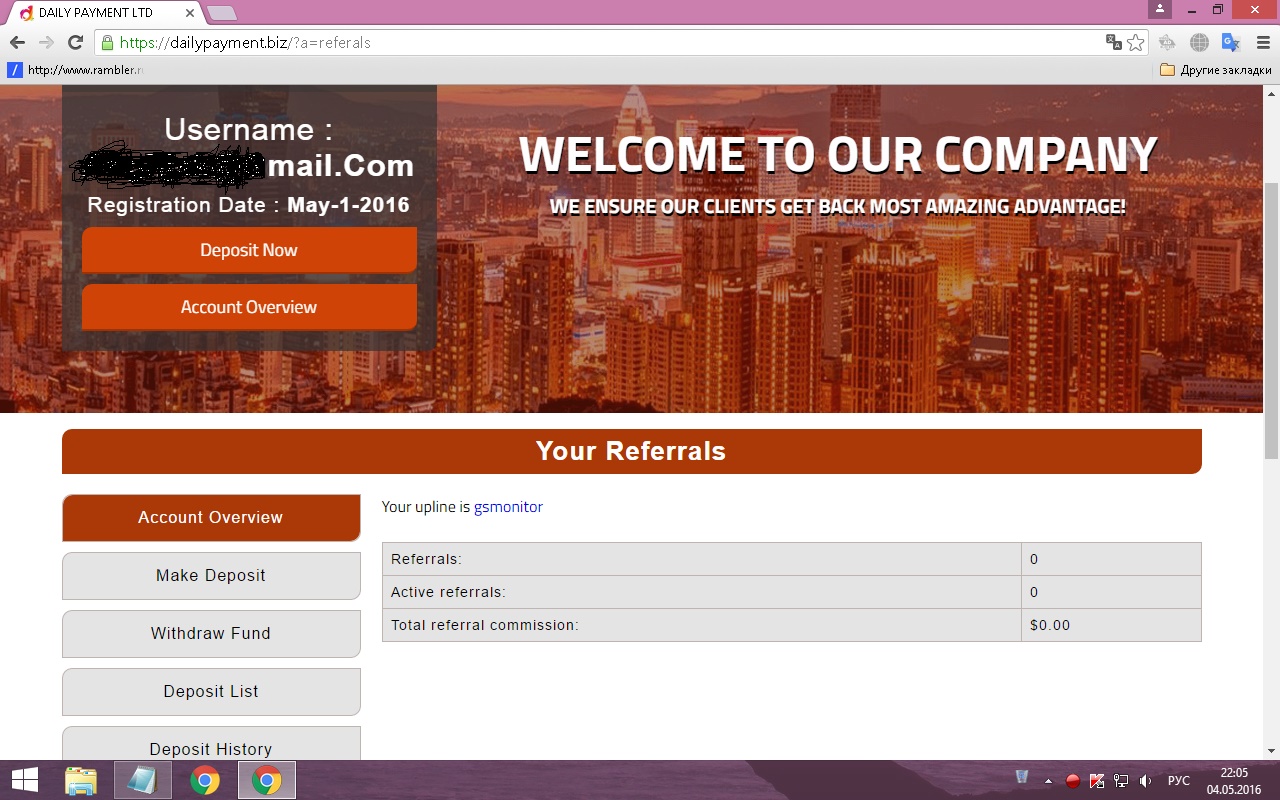1280x800 pixels.
Task: Open the notepad-like app on the taskbar
Action: click(x=142, y=780)
